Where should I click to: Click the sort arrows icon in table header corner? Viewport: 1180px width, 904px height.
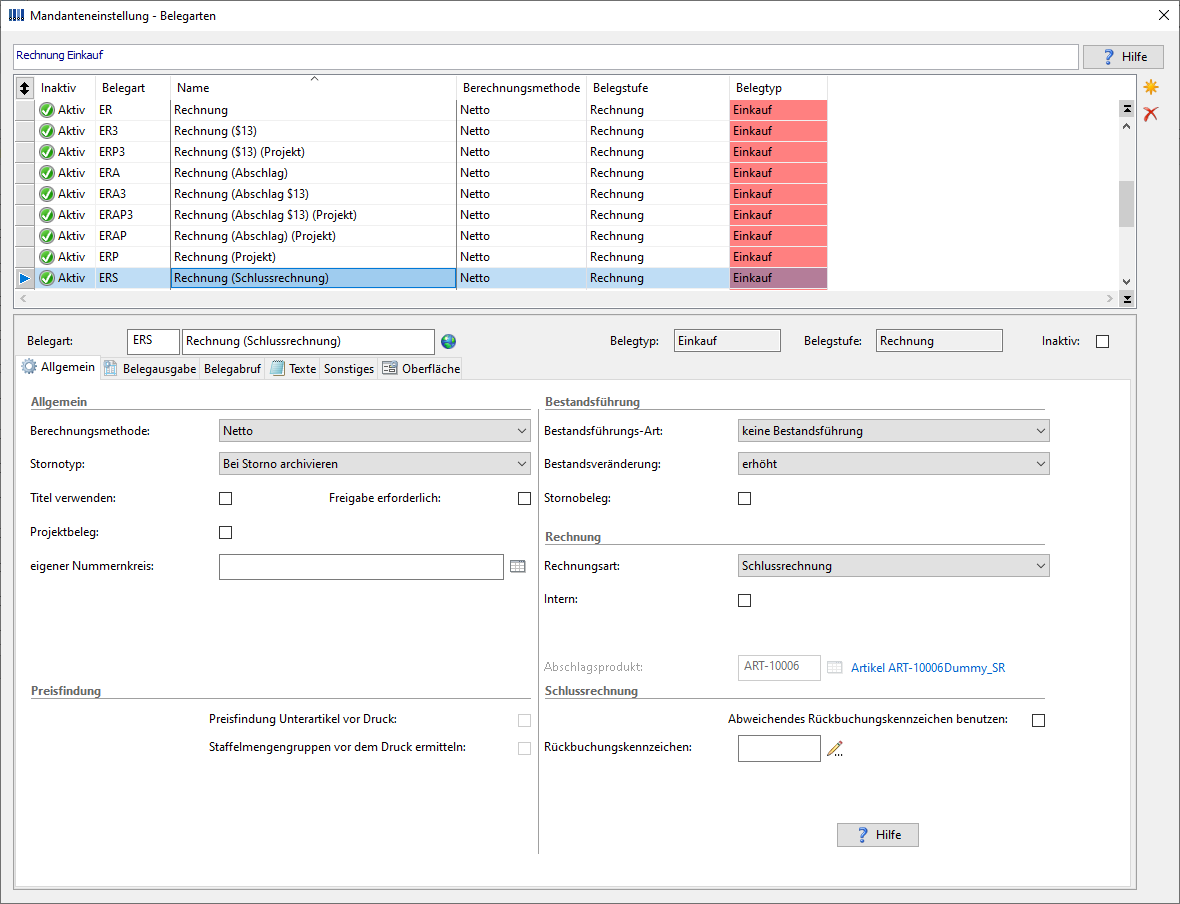[x=25, y=88]
